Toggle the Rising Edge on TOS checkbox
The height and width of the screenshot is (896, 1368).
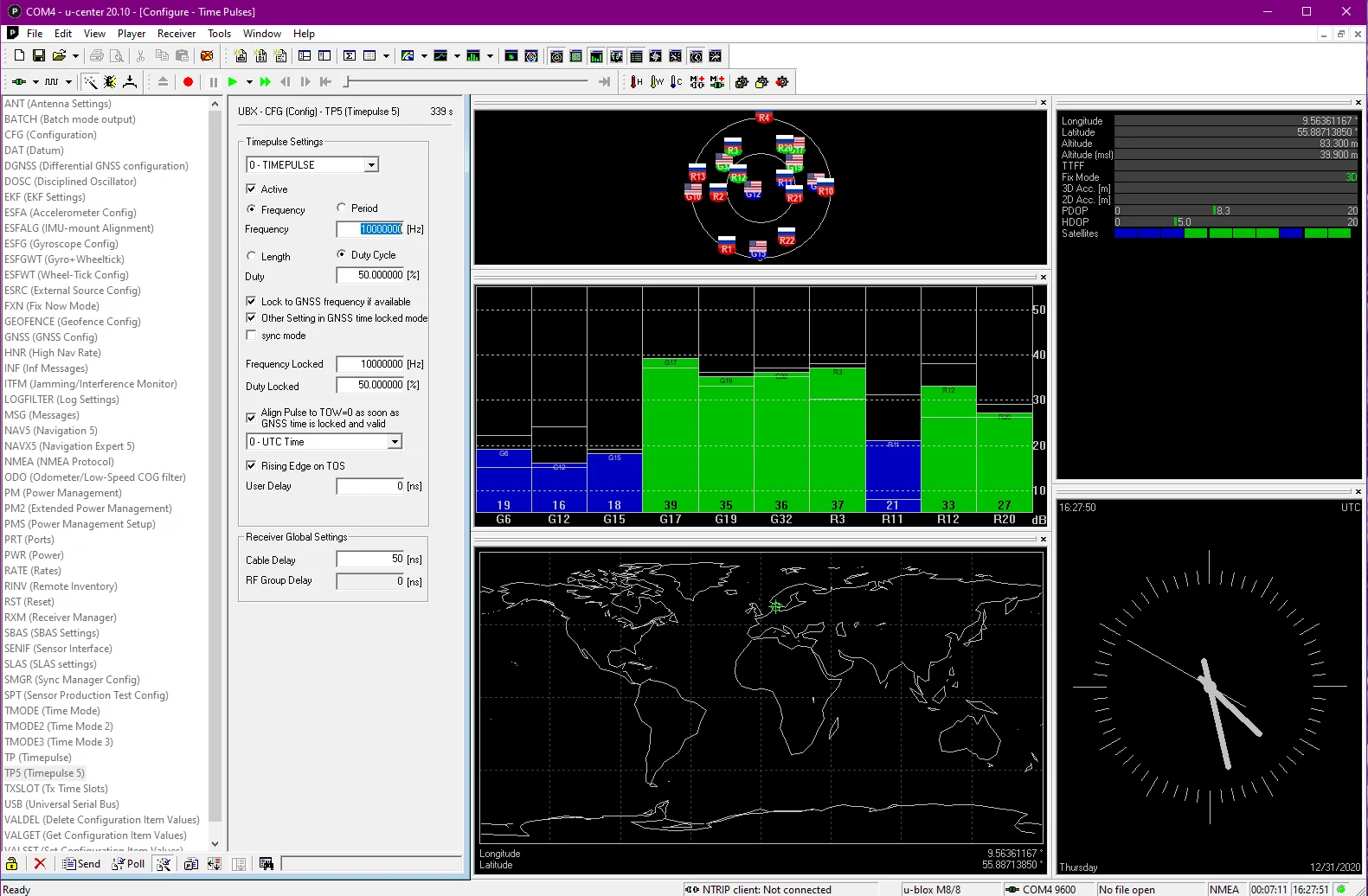252,466
